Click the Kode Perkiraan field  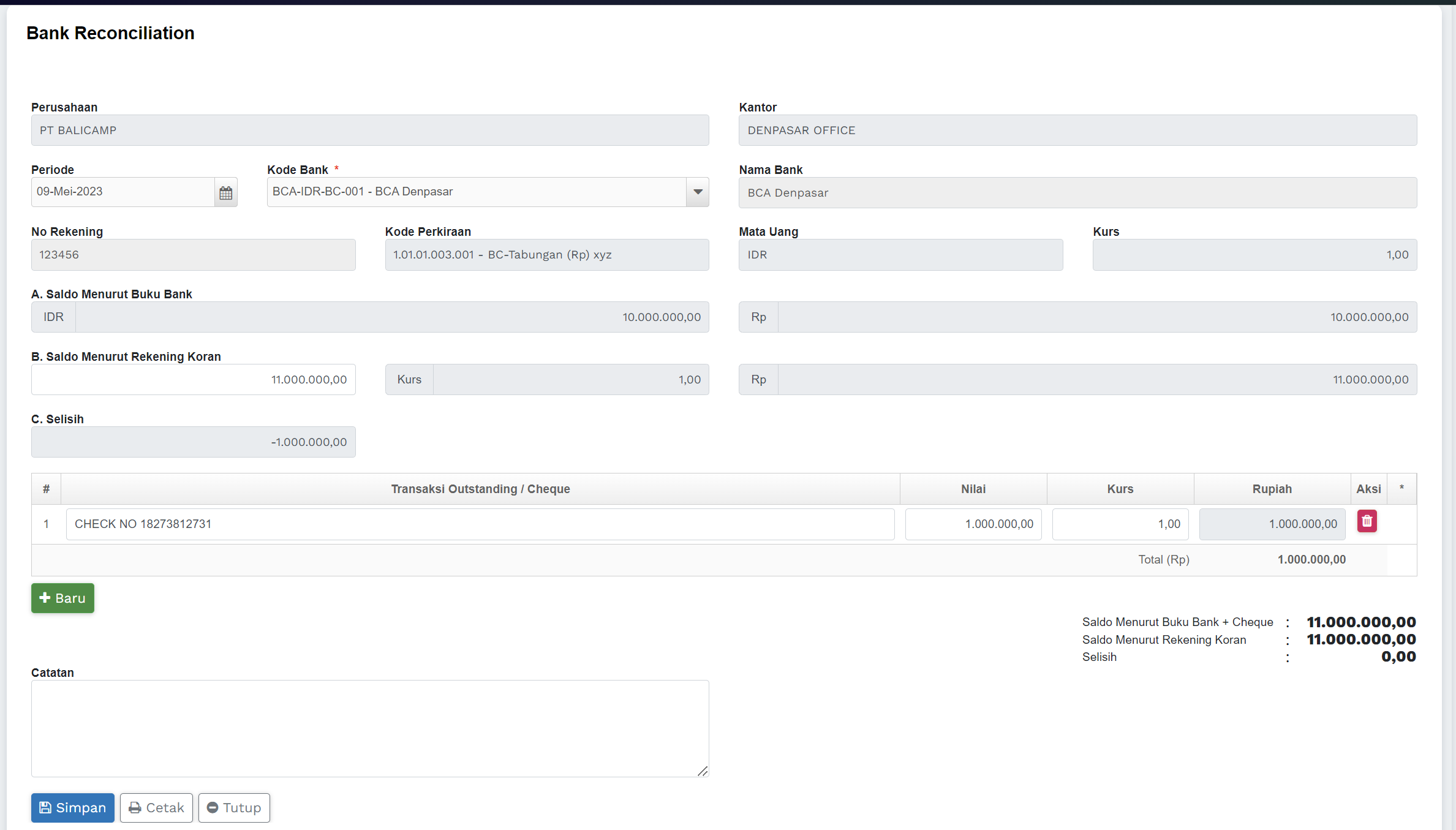coord(546,255)
